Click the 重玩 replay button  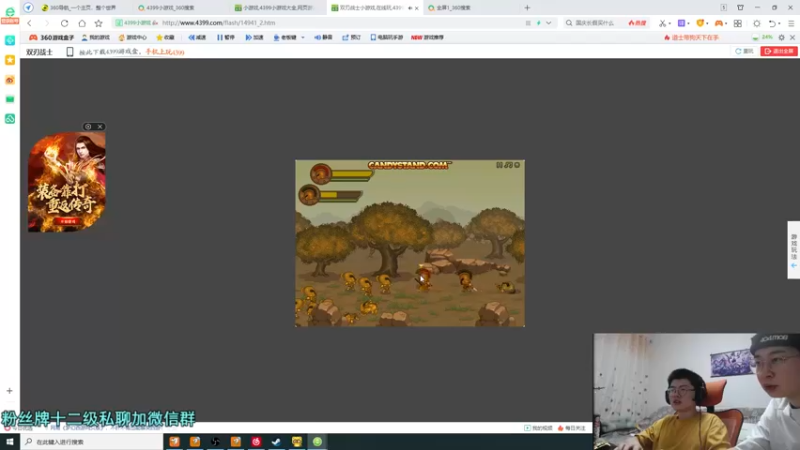pos(744,51)
